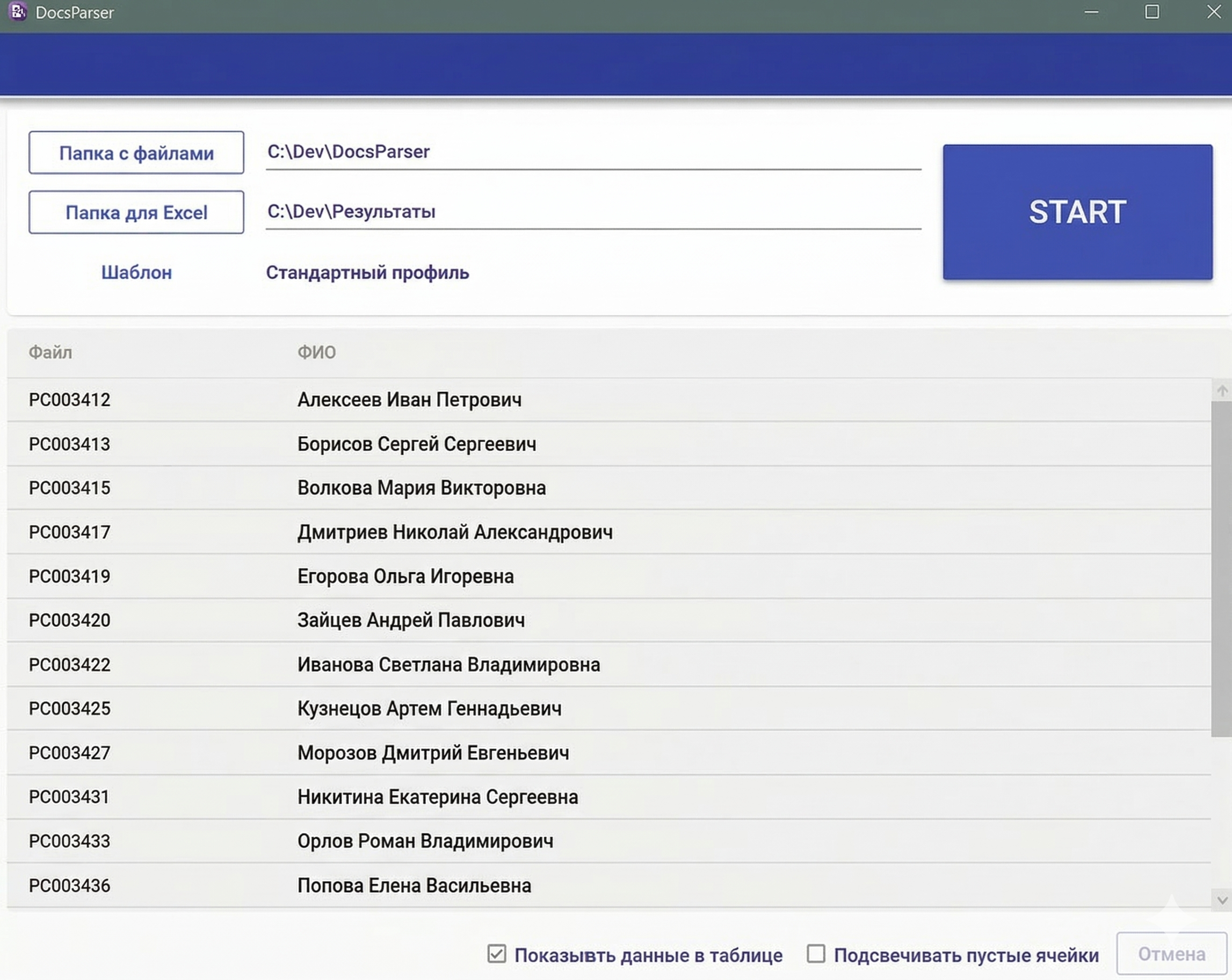Maximize the DocsParser window

pos(1152,12)
